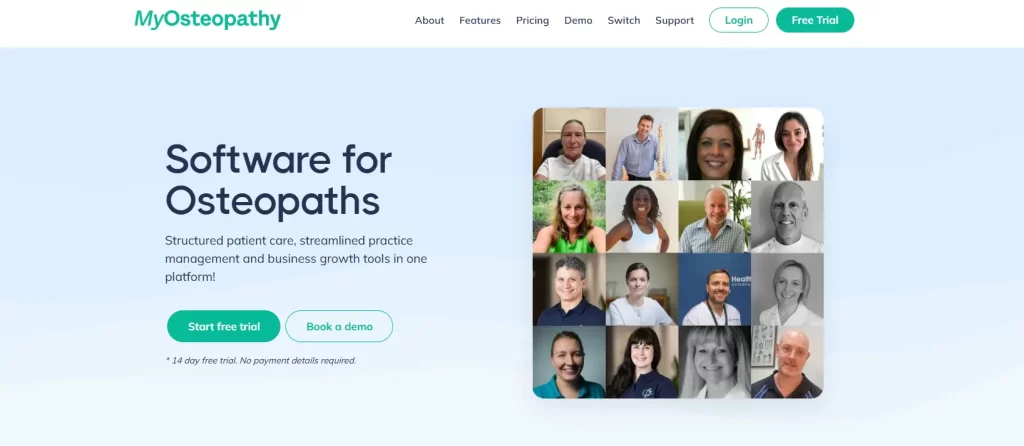
Task: Open the Support navigation link
Action: (674, 20)
